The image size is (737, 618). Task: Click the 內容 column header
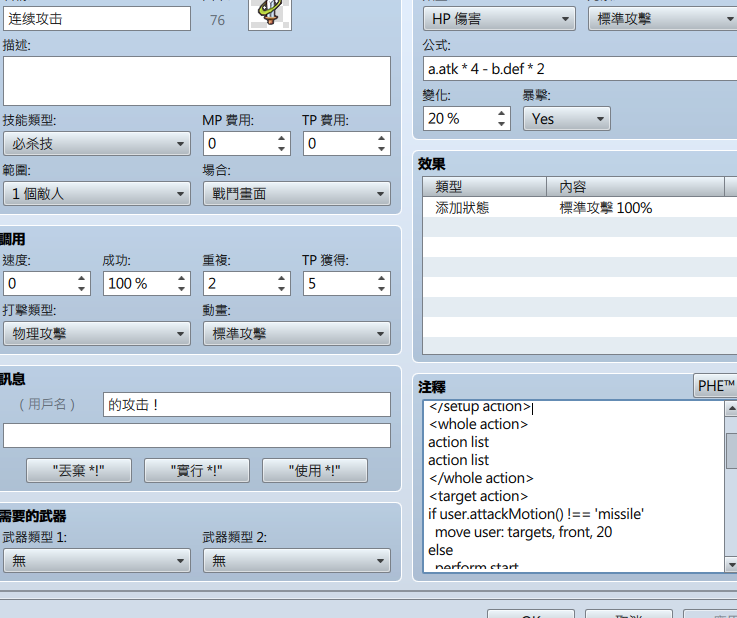(635, 187)
